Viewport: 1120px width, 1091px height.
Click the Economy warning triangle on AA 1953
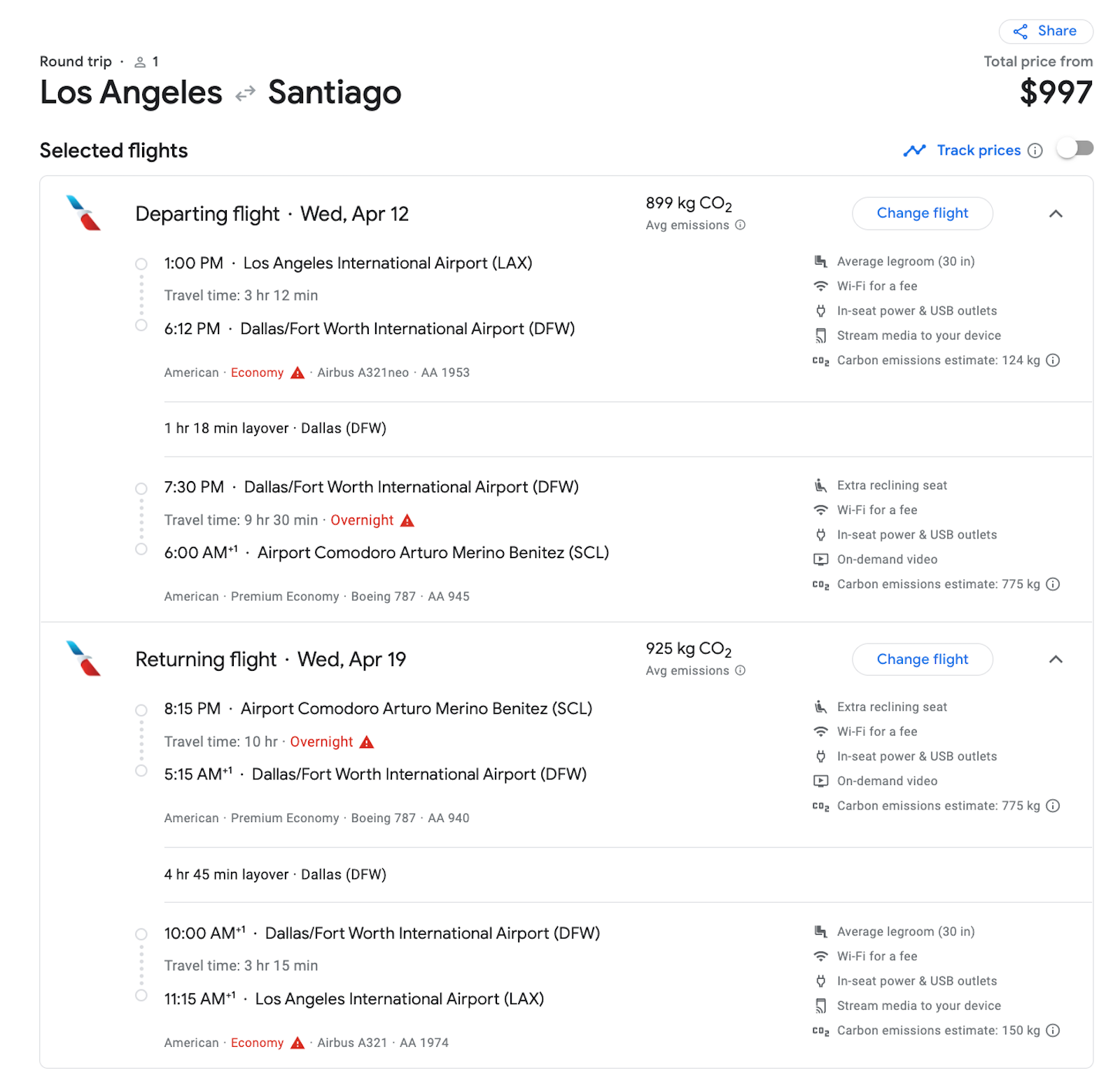(297, 373)
